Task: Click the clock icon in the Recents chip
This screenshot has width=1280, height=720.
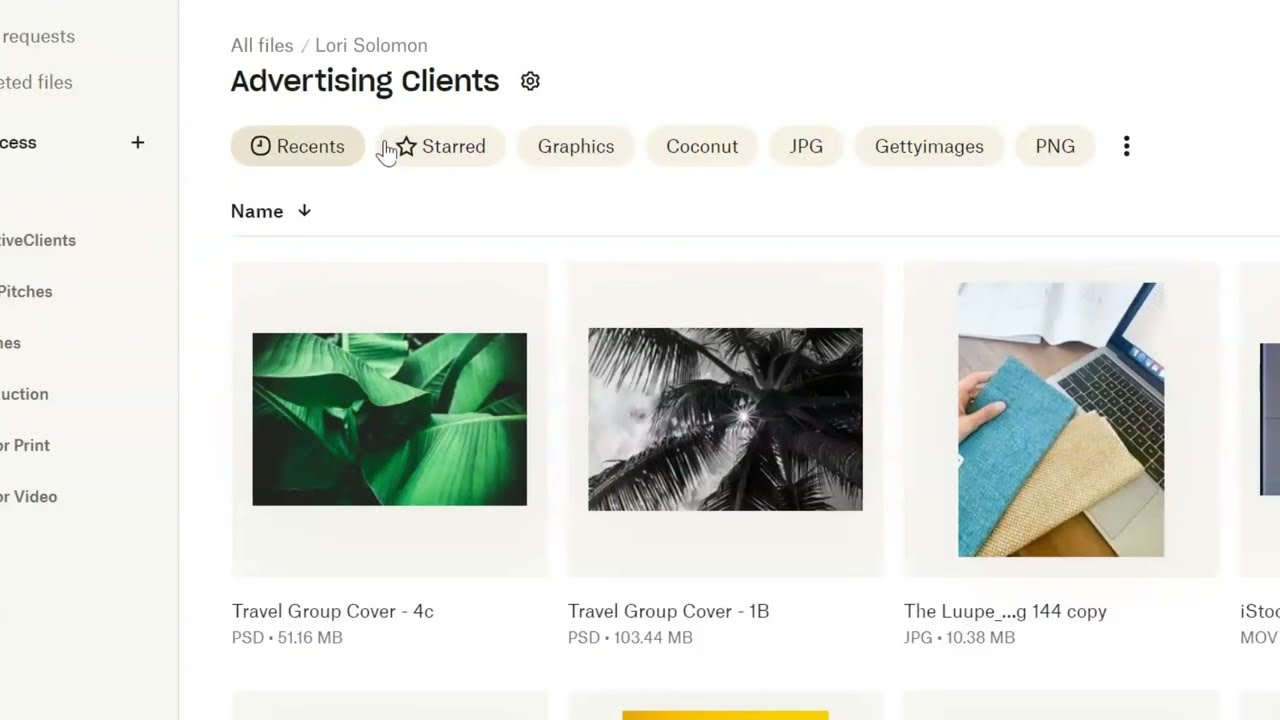Action: (260, 146)
